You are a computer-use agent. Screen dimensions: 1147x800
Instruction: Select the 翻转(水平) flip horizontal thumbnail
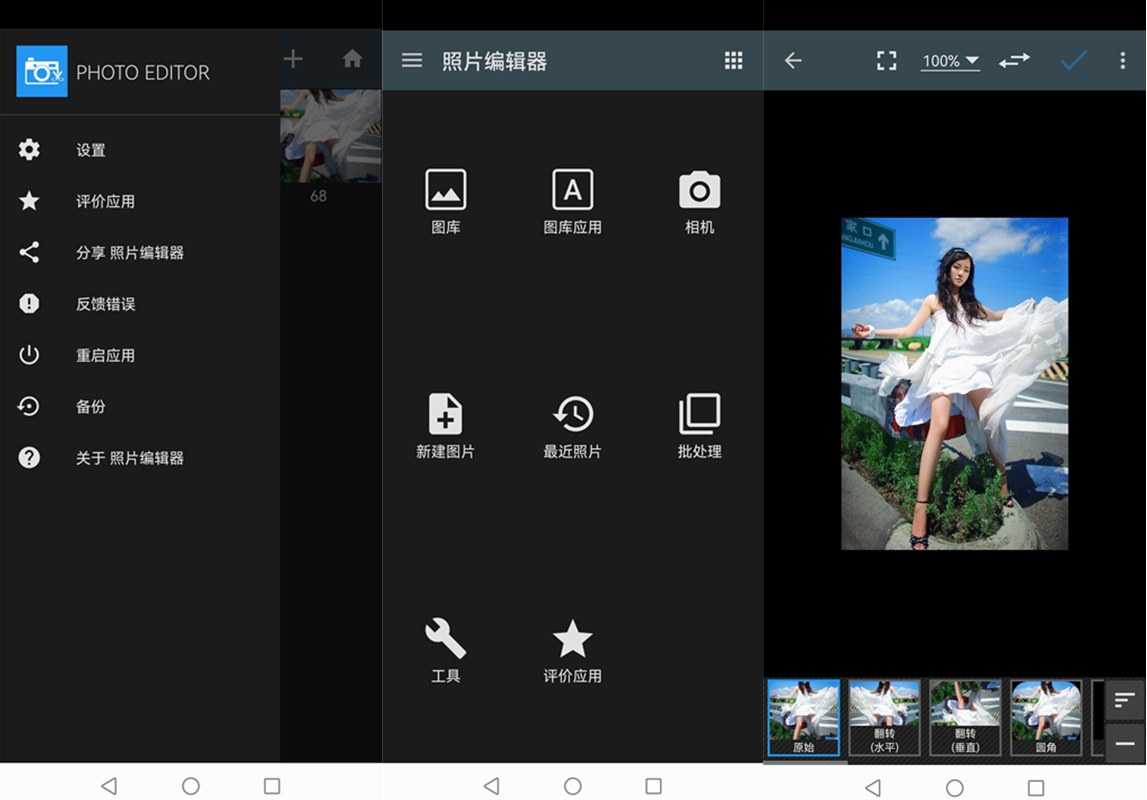tap(884, 717)
